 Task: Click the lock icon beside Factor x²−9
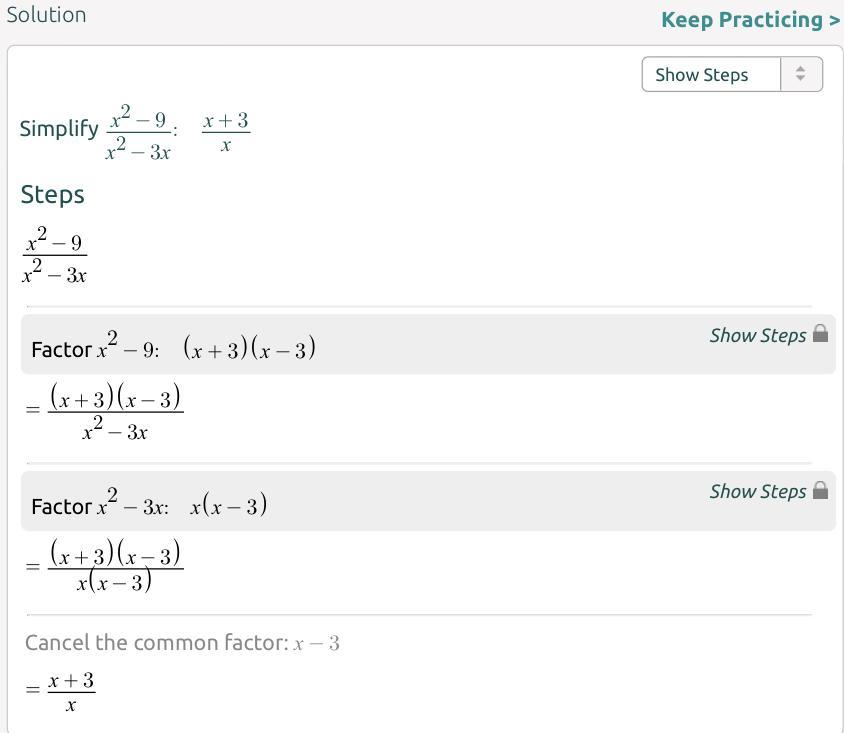click(821, 334)
